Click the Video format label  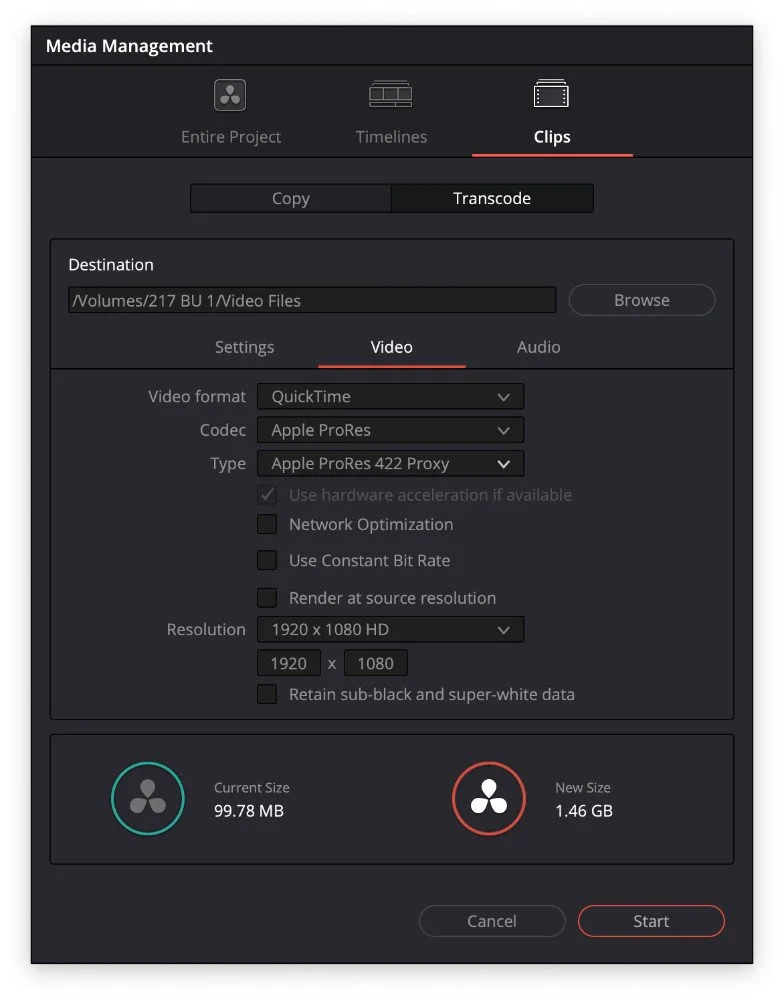pyautogui.click(x=196, y=397)
